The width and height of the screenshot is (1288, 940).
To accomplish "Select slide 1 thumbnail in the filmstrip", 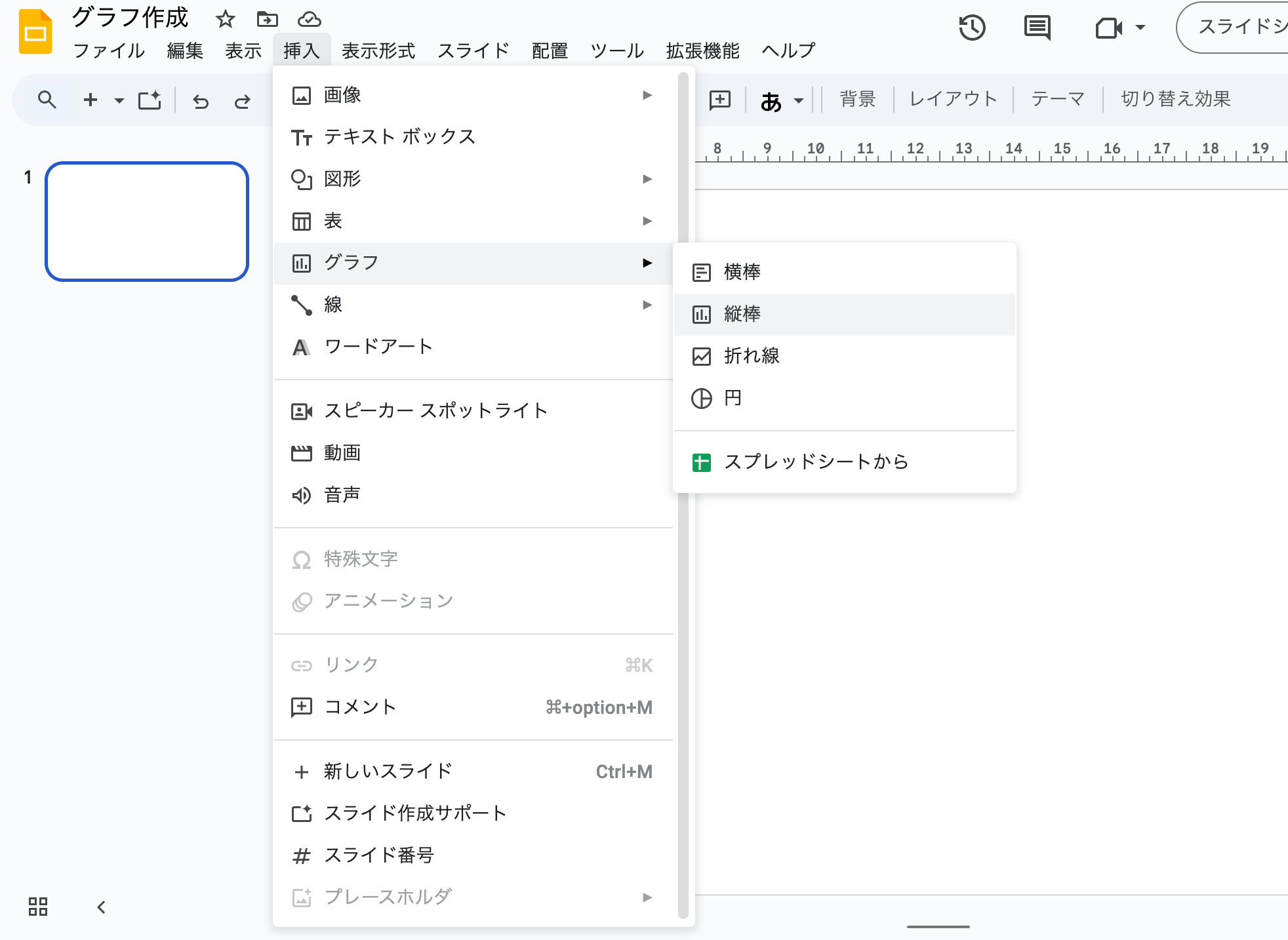I will coord(146,222).
